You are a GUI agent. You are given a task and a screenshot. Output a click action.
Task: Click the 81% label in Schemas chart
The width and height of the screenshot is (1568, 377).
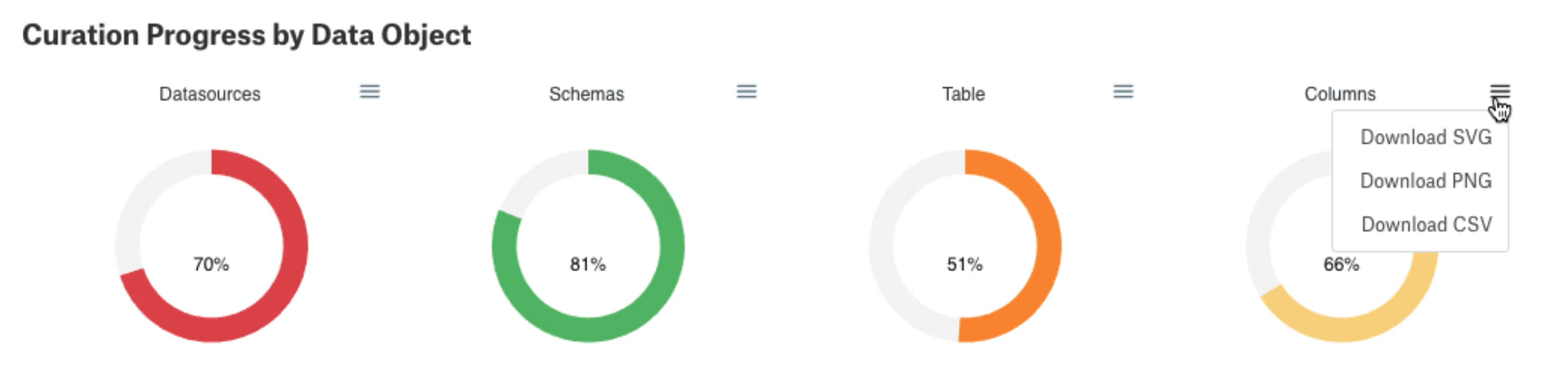(588, 264)
